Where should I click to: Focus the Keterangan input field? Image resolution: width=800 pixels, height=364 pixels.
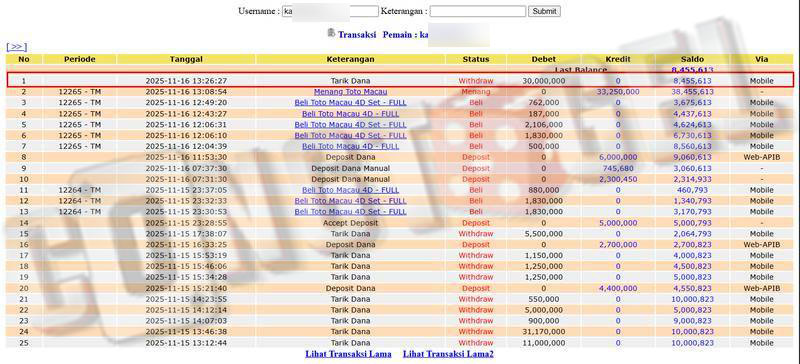478,11
